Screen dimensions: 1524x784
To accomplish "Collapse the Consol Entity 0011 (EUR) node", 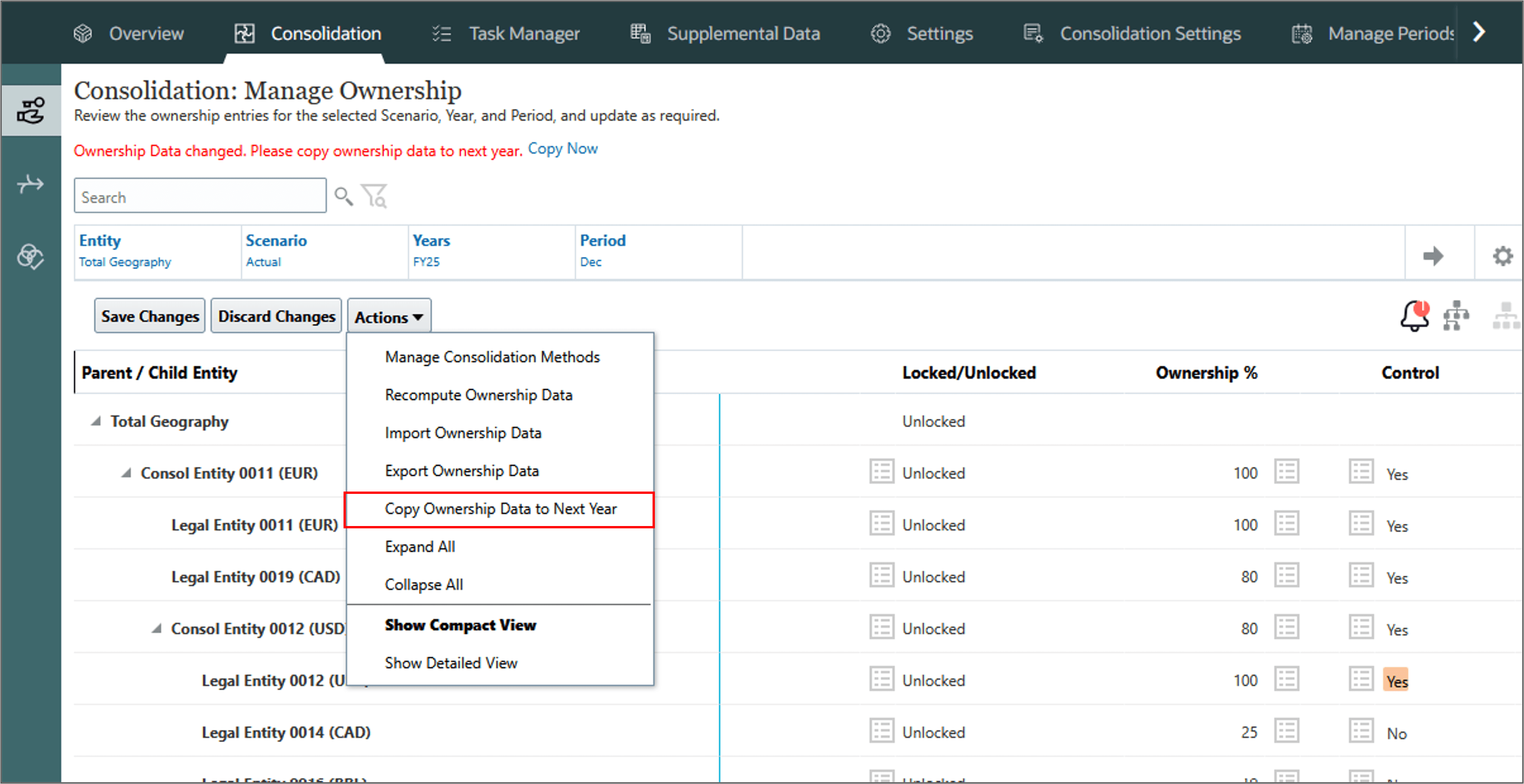I will tap(126, 473).
